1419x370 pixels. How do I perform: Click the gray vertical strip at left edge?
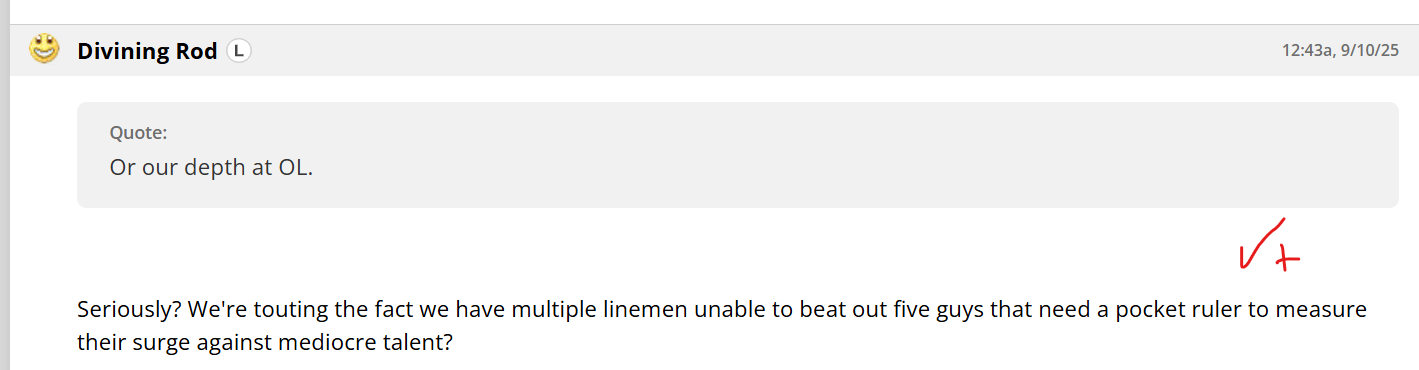coord(5,185)
